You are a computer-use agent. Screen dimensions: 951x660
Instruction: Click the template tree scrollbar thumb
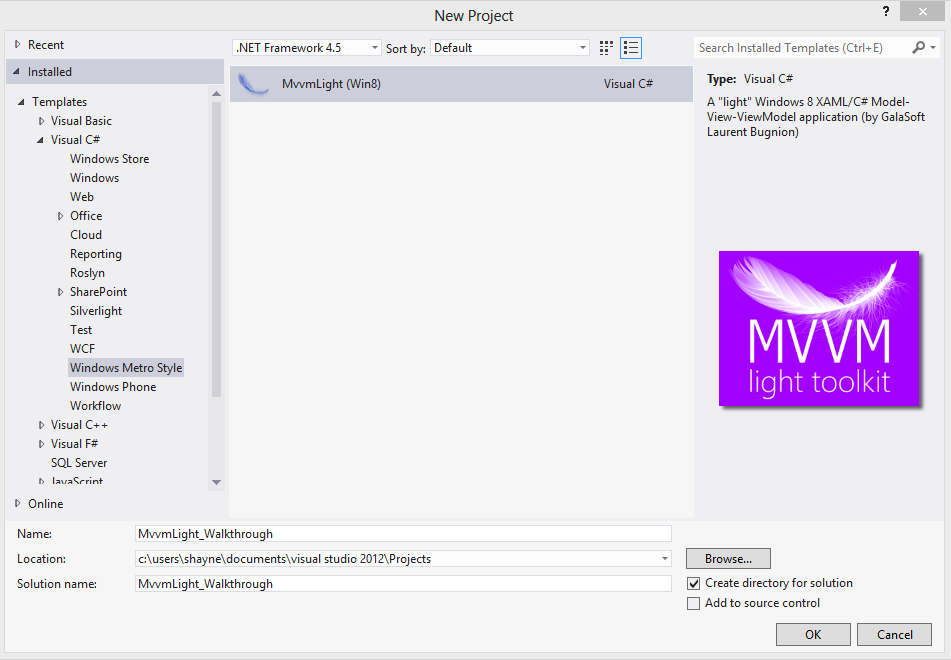pyautogui.click(x=217, y=249)
